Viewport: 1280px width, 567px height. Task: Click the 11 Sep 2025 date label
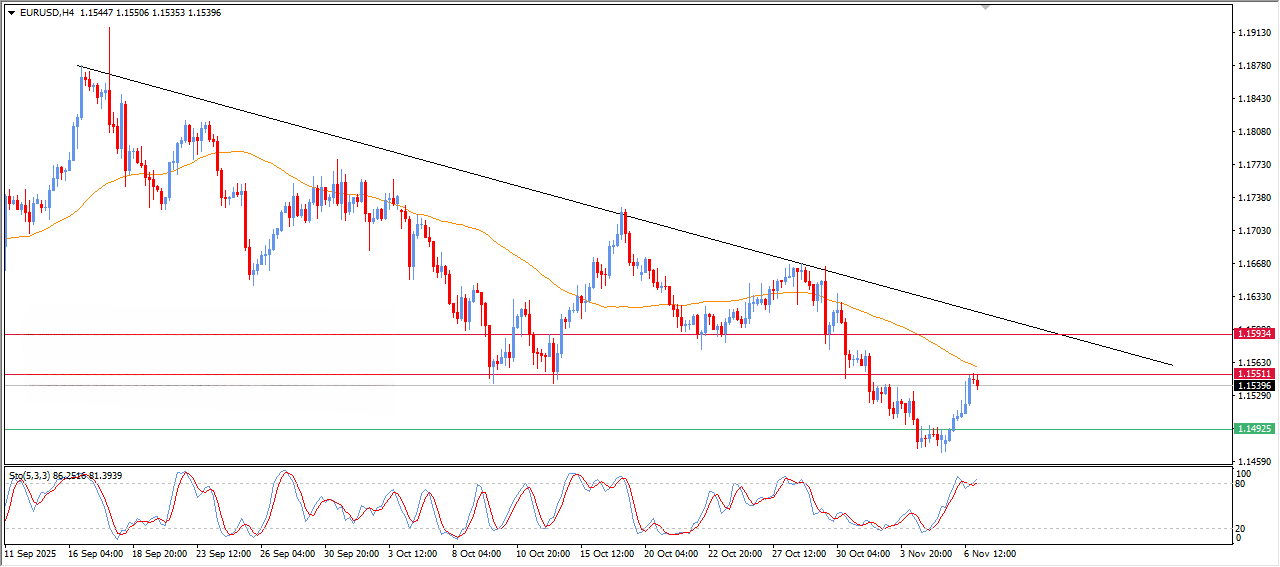click(x=30, y=553)
